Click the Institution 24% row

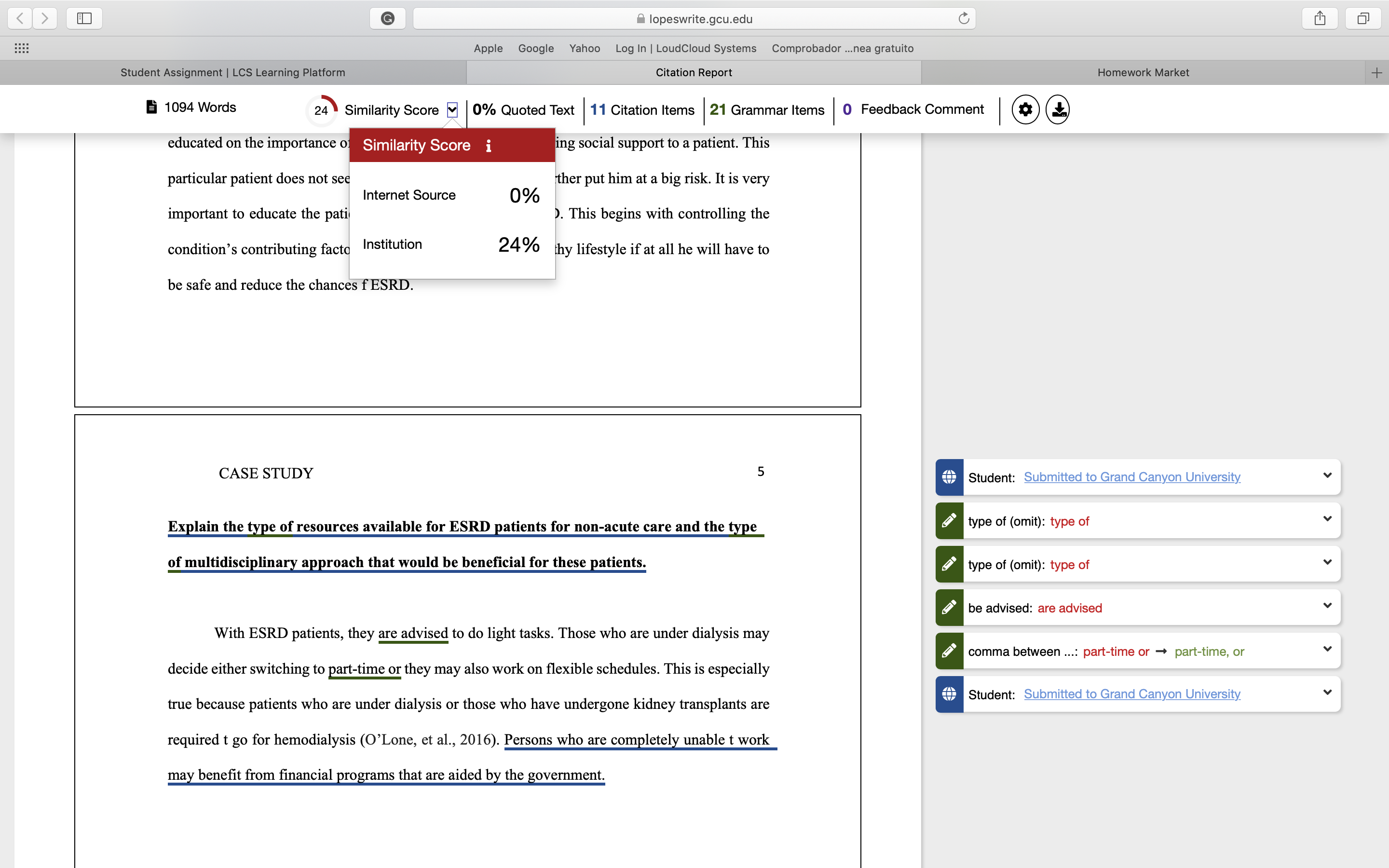[452, 244]
